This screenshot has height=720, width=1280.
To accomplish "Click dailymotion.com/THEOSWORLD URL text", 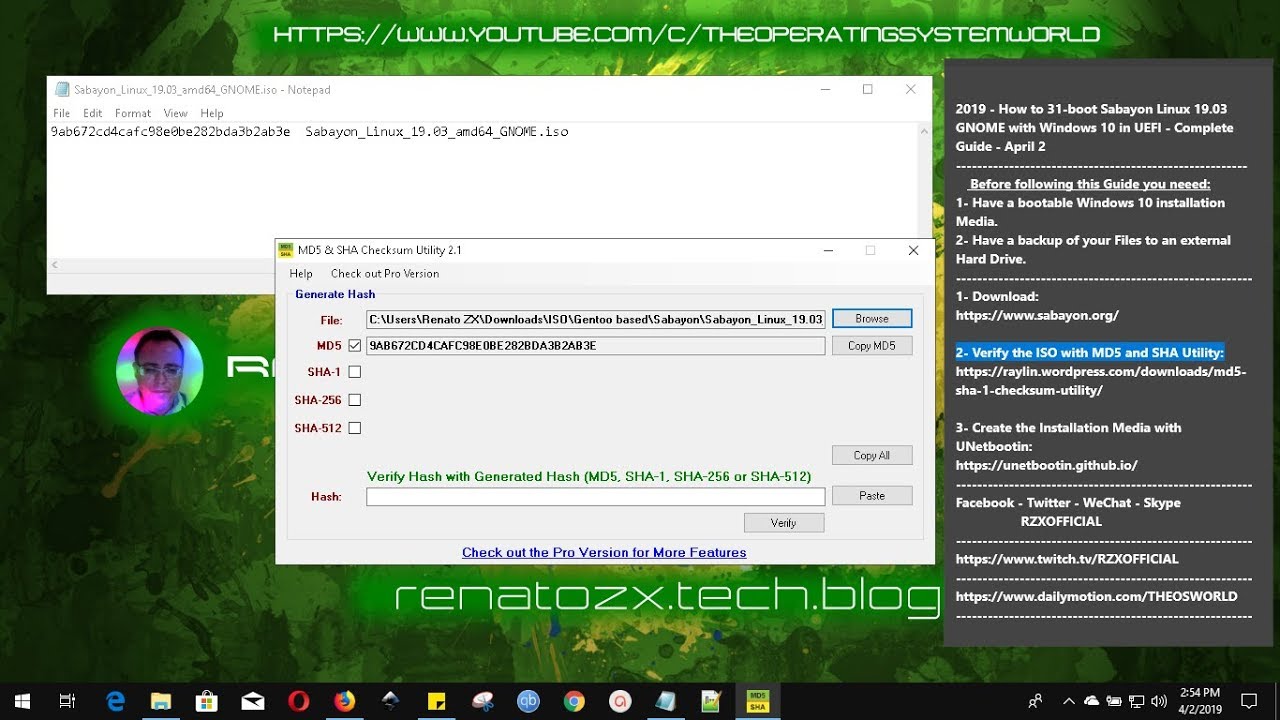I will (1096, 596).
